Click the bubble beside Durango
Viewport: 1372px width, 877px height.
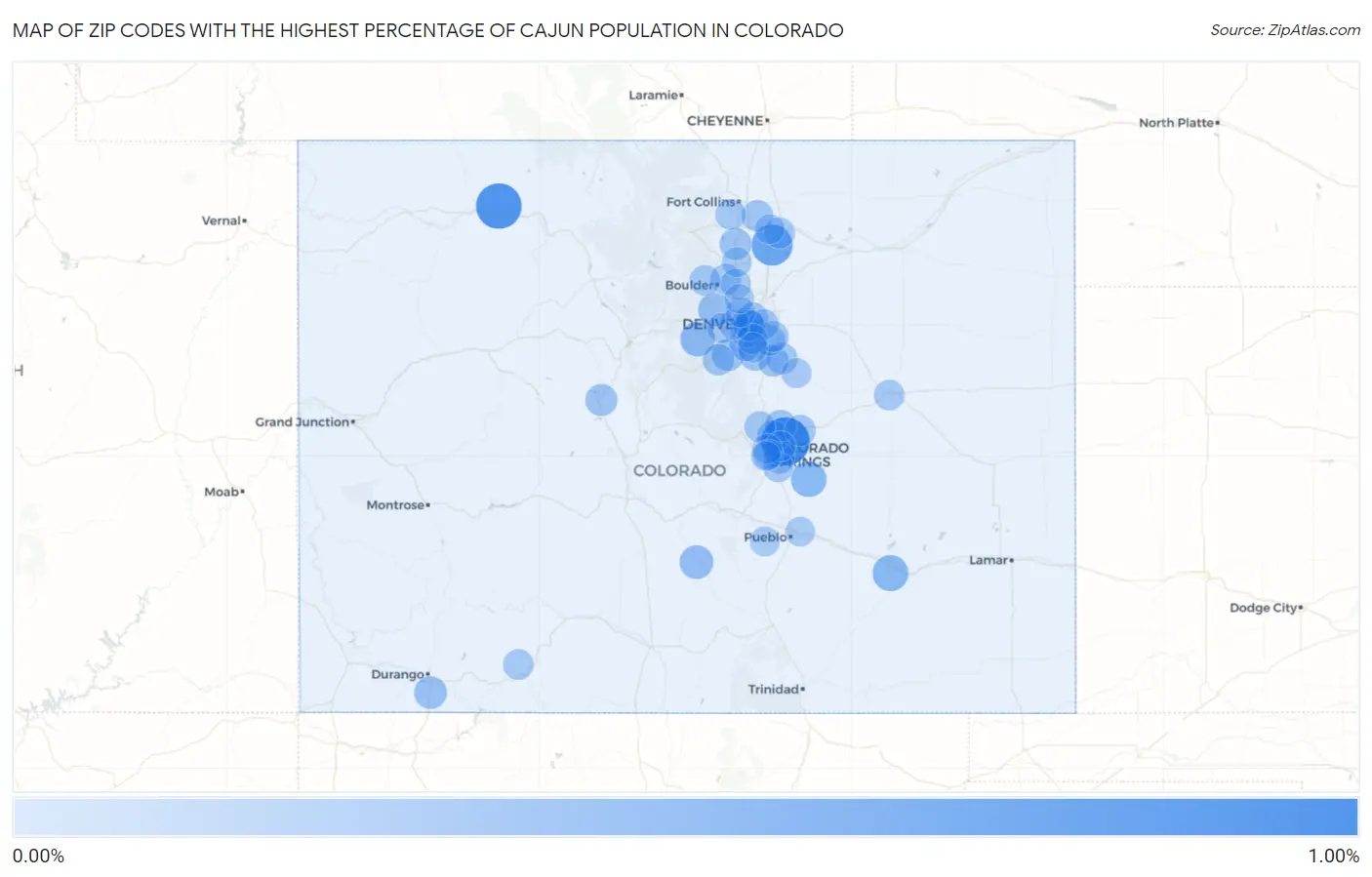point(430,693)
